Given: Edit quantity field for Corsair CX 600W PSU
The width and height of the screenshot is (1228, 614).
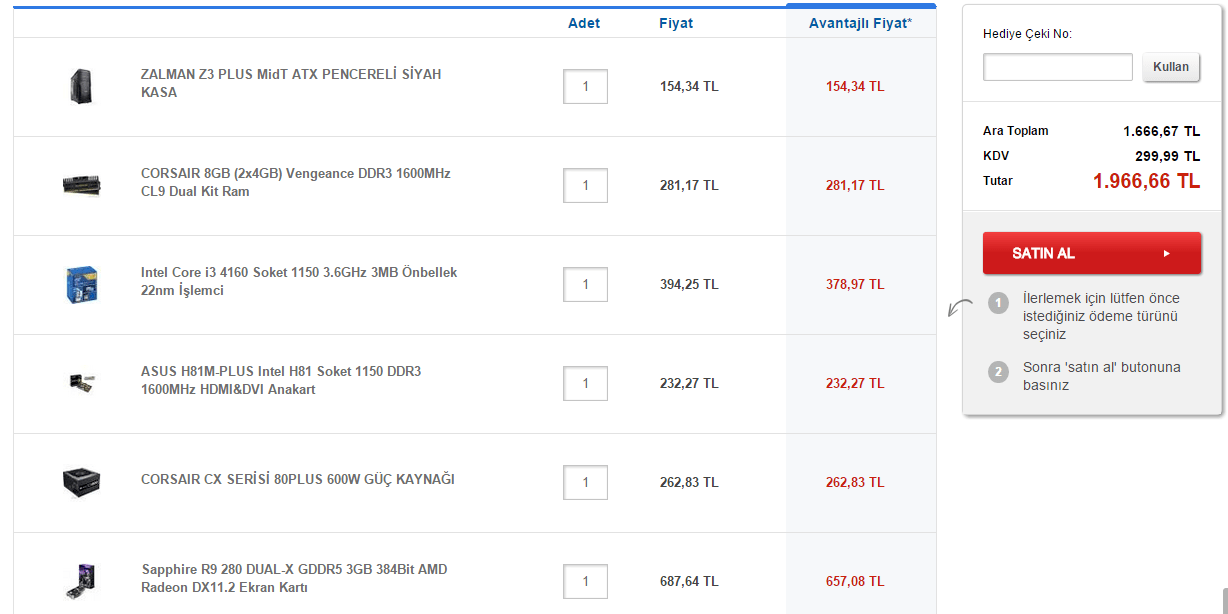Looking at the screenshot, I should pos(585,482).
